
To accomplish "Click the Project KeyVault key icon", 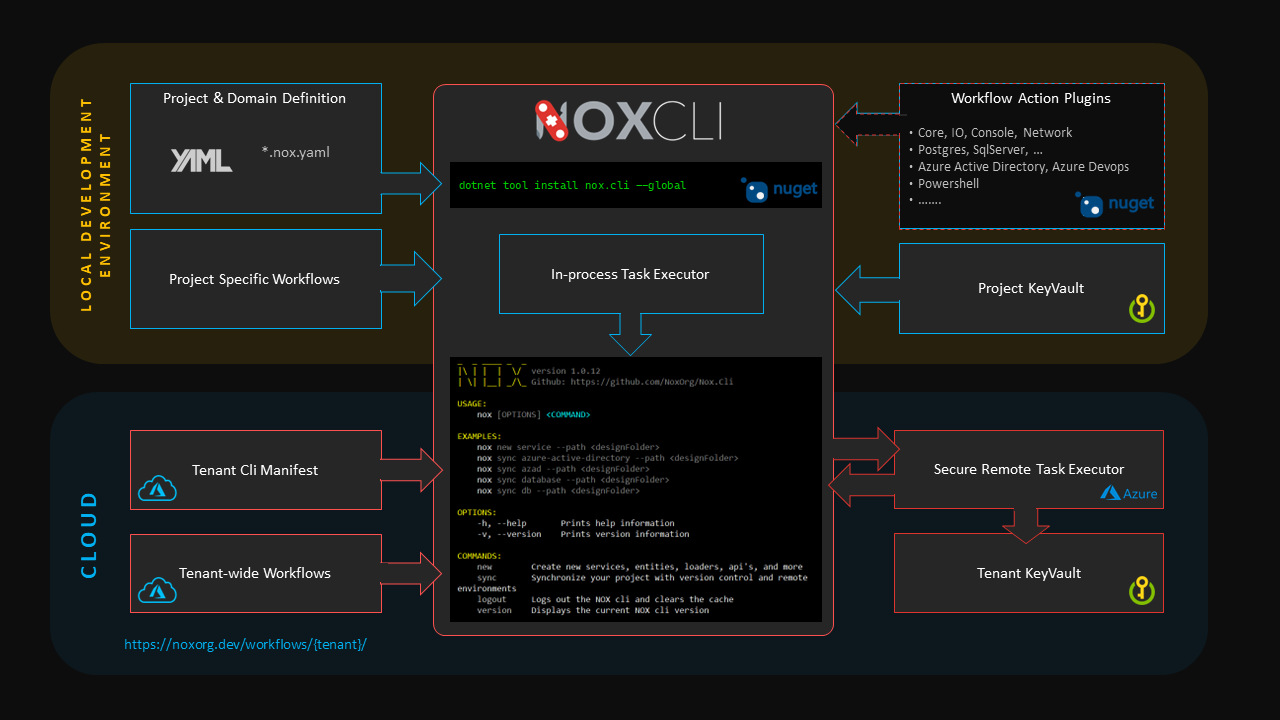I will point(1143,308).
